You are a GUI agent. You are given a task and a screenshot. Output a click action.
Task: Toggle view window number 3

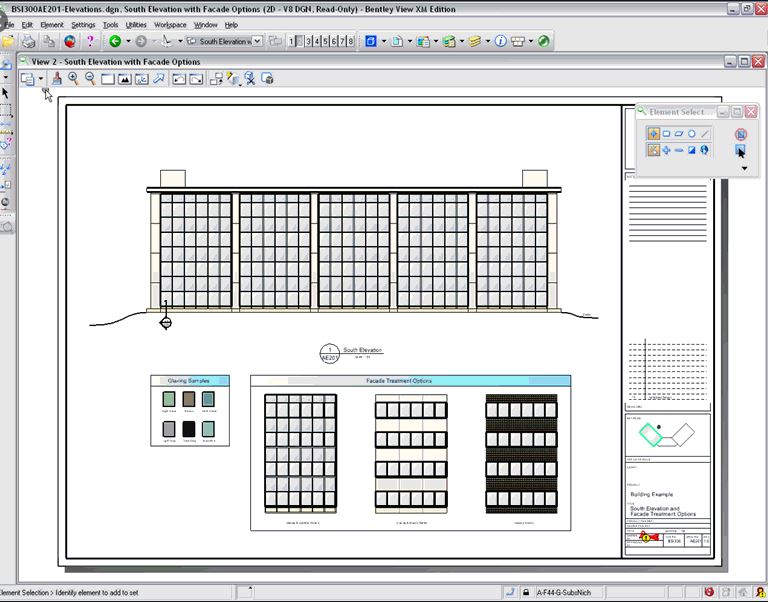[310, 41]
